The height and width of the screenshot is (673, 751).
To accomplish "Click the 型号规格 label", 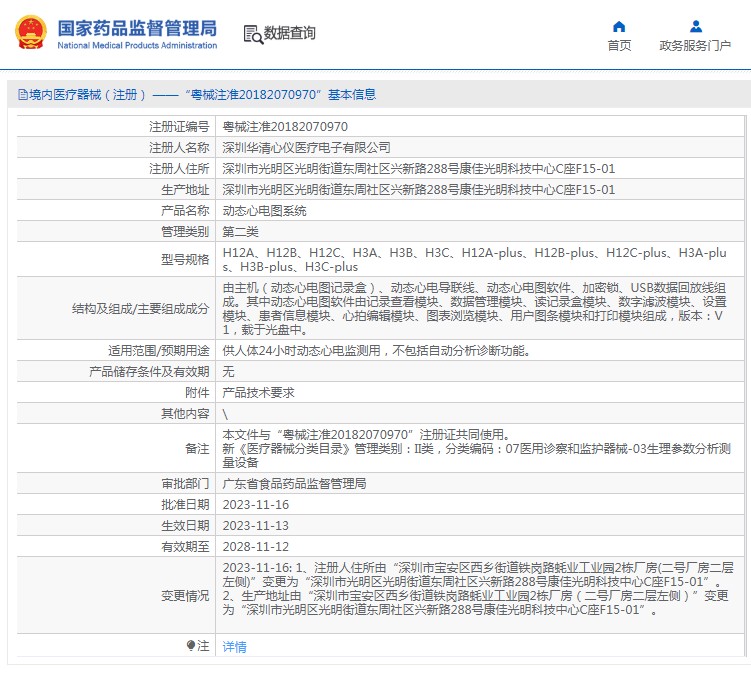I will click(185, 260).
